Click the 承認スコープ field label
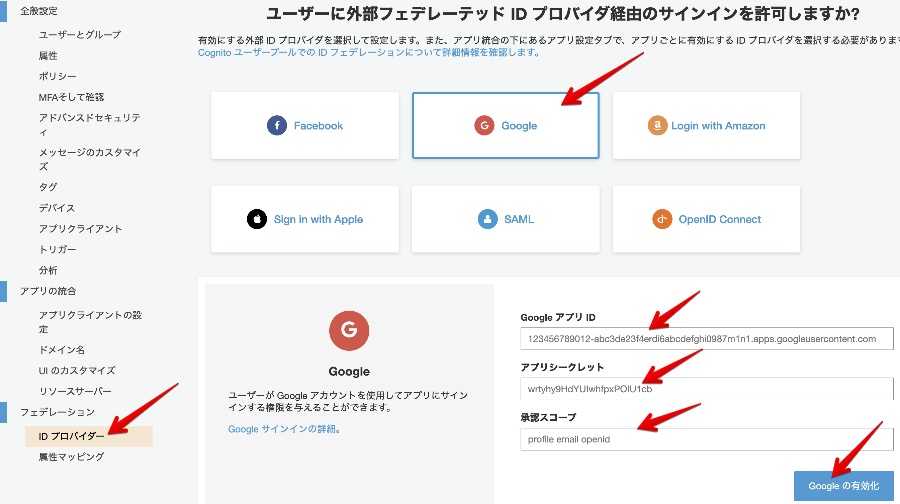The image size is (900, 504). click(548, 417)
